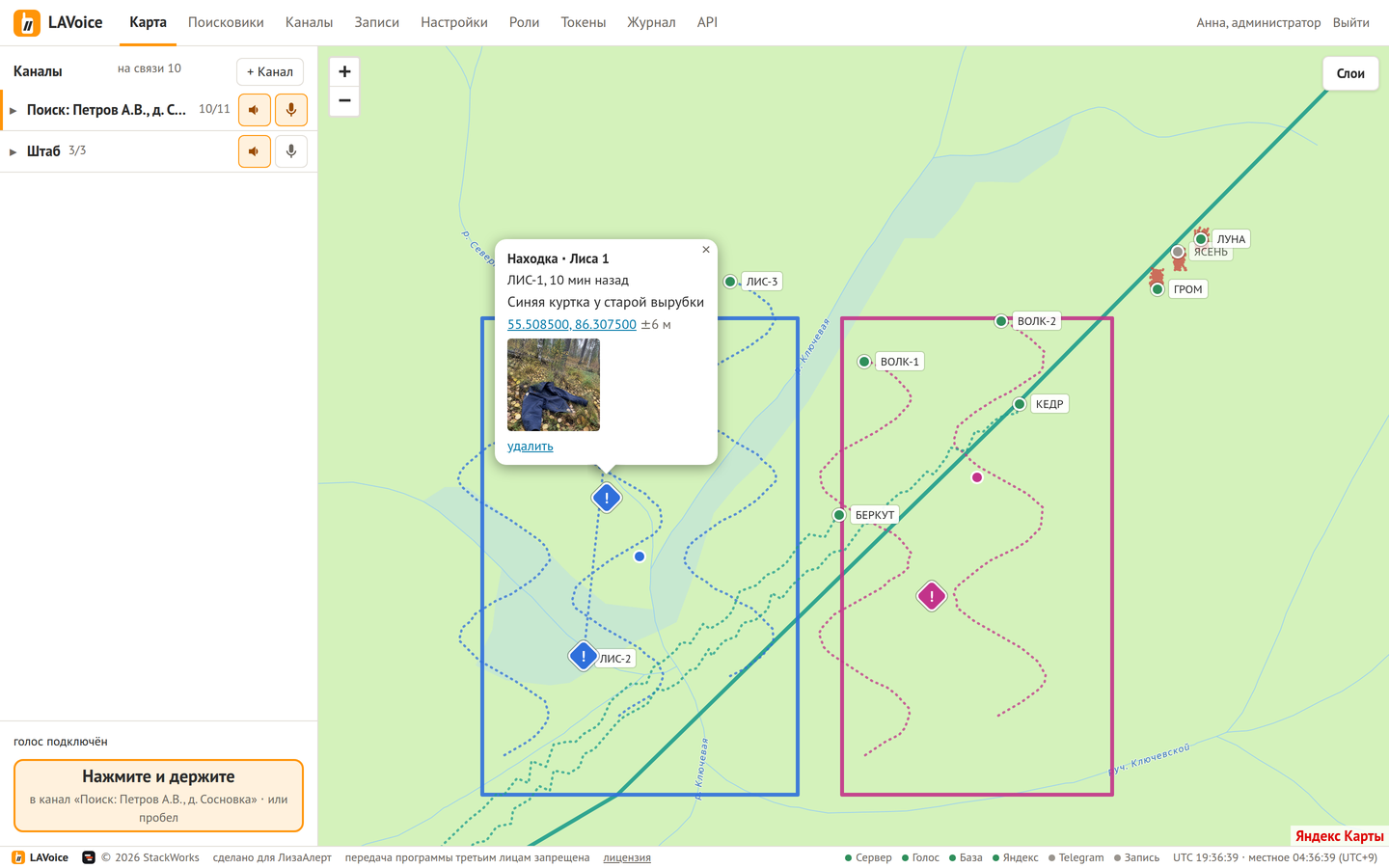
Task: Toggle microphone for Поиск: Петров channel
Action: (291, 110)
